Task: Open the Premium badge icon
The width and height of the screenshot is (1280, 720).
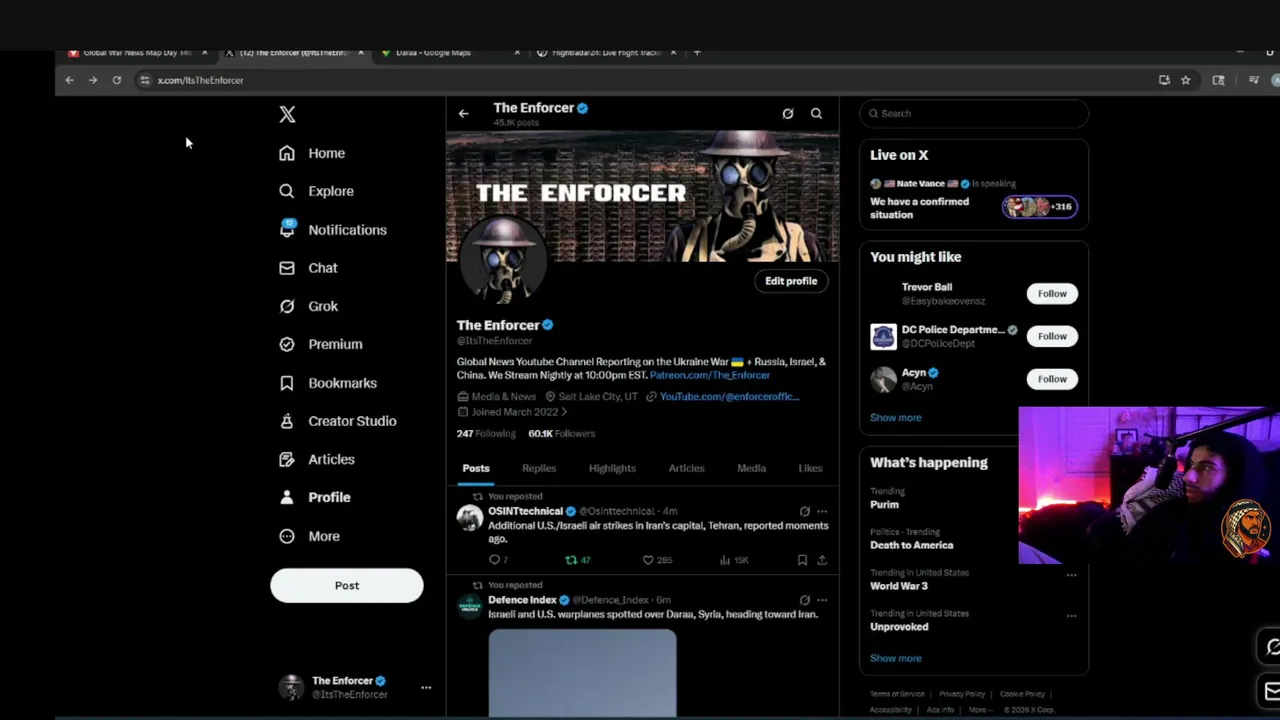Action: pos(287,344)
